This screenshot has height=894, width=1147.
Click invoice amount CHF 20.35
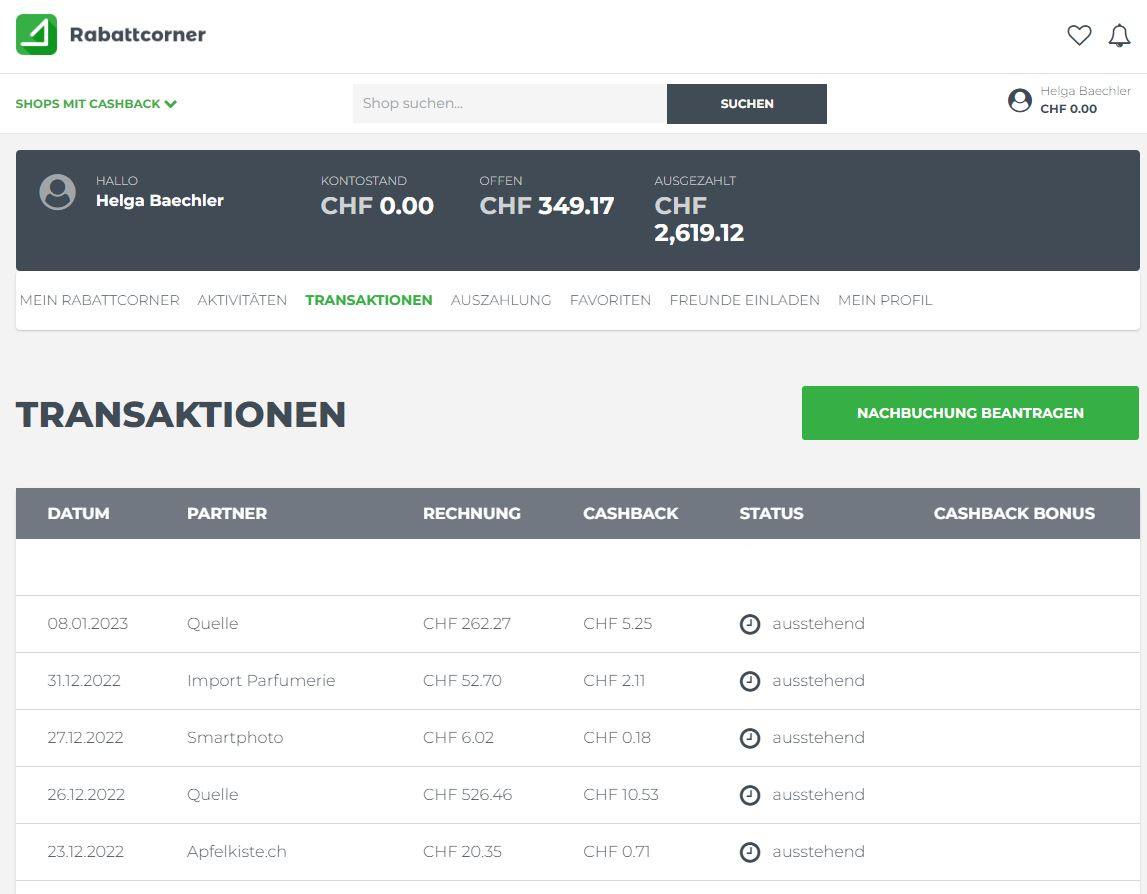[x=462, y=852]
